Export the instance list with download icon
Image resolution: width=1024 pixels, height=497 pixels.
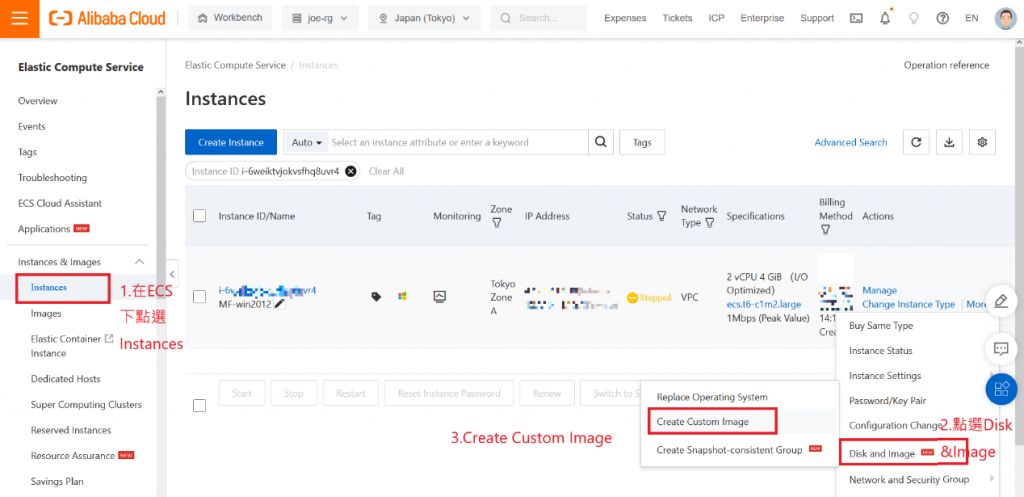point(950,142)
